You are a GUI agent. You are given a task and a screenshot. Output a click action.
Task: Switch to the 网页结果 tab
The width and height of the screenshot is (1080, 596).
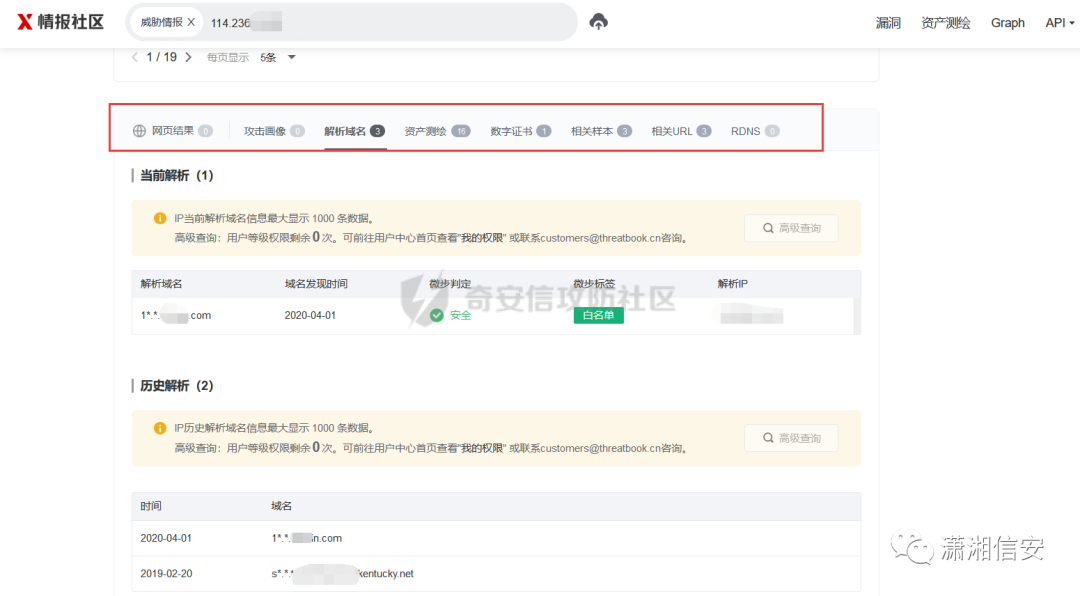pyautogui.click(x=172, y=131)
